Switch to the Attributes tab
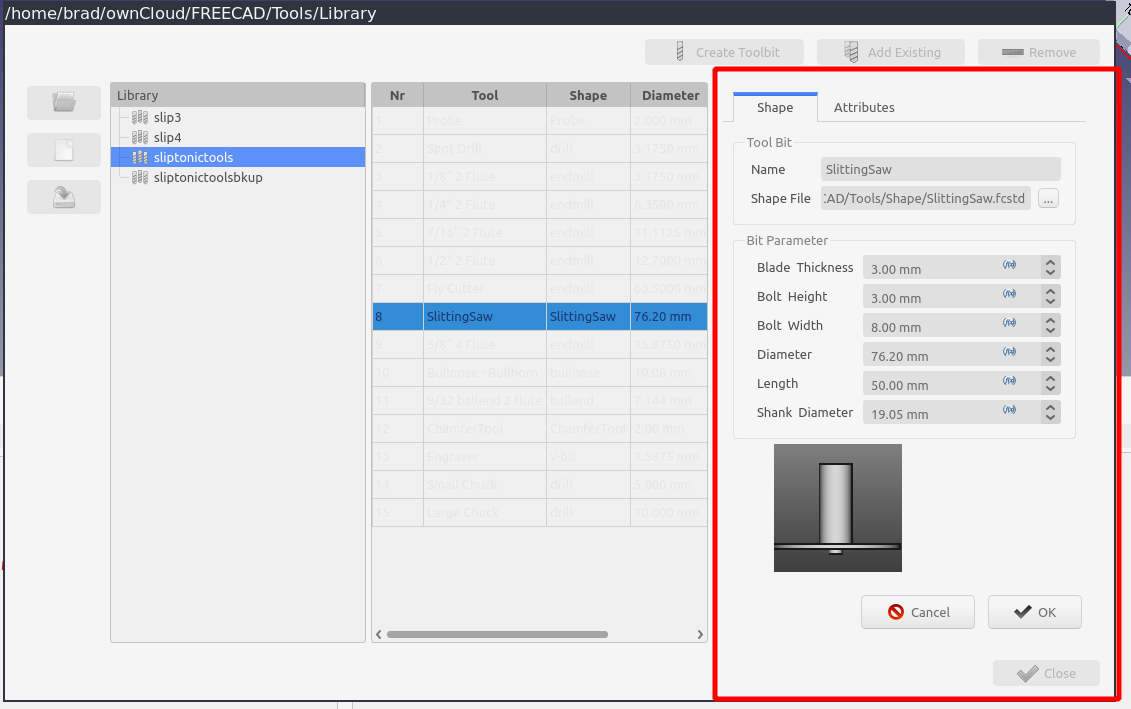 864,107
